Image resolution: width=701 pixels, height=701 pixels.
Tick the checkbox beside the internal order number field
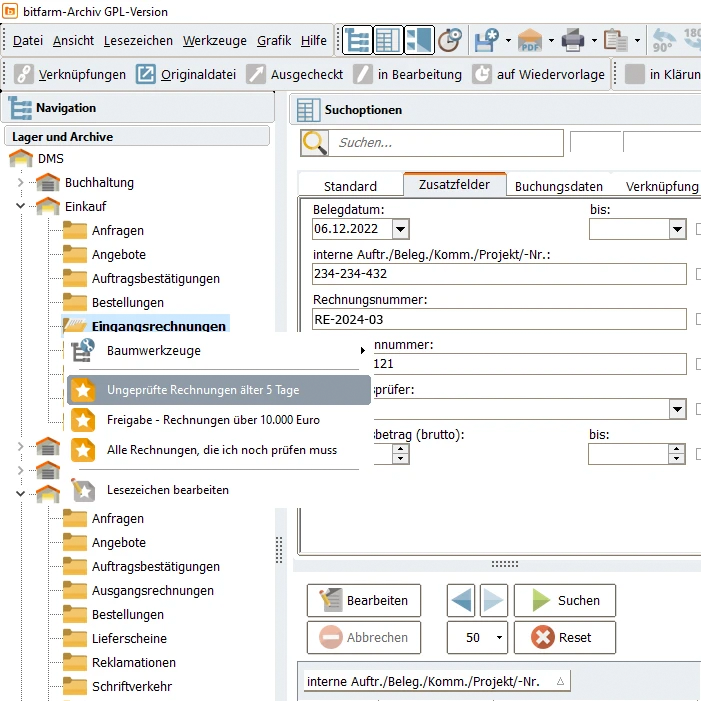click(698, 274)
